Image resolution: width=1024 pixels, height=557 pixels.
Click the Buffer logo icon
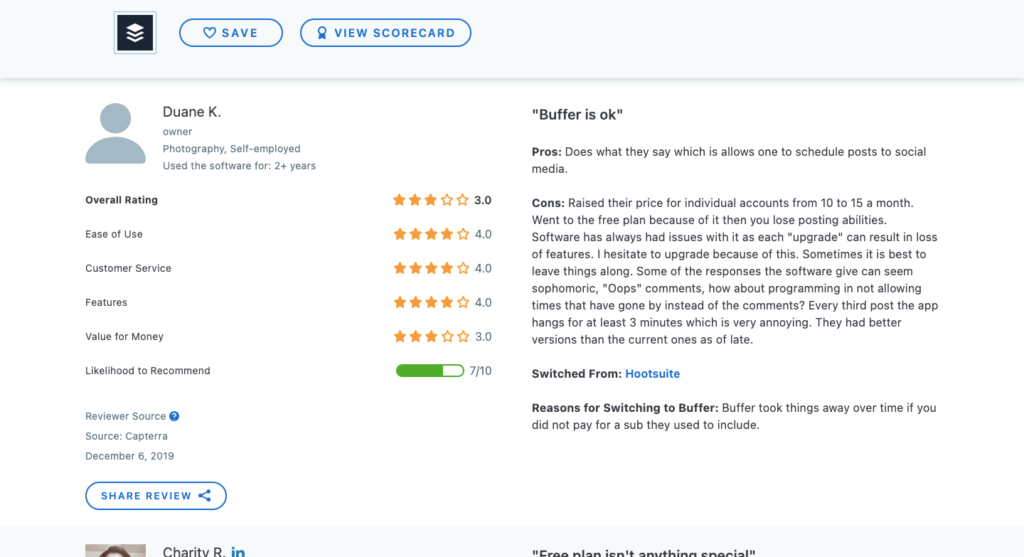click(135, 33)
